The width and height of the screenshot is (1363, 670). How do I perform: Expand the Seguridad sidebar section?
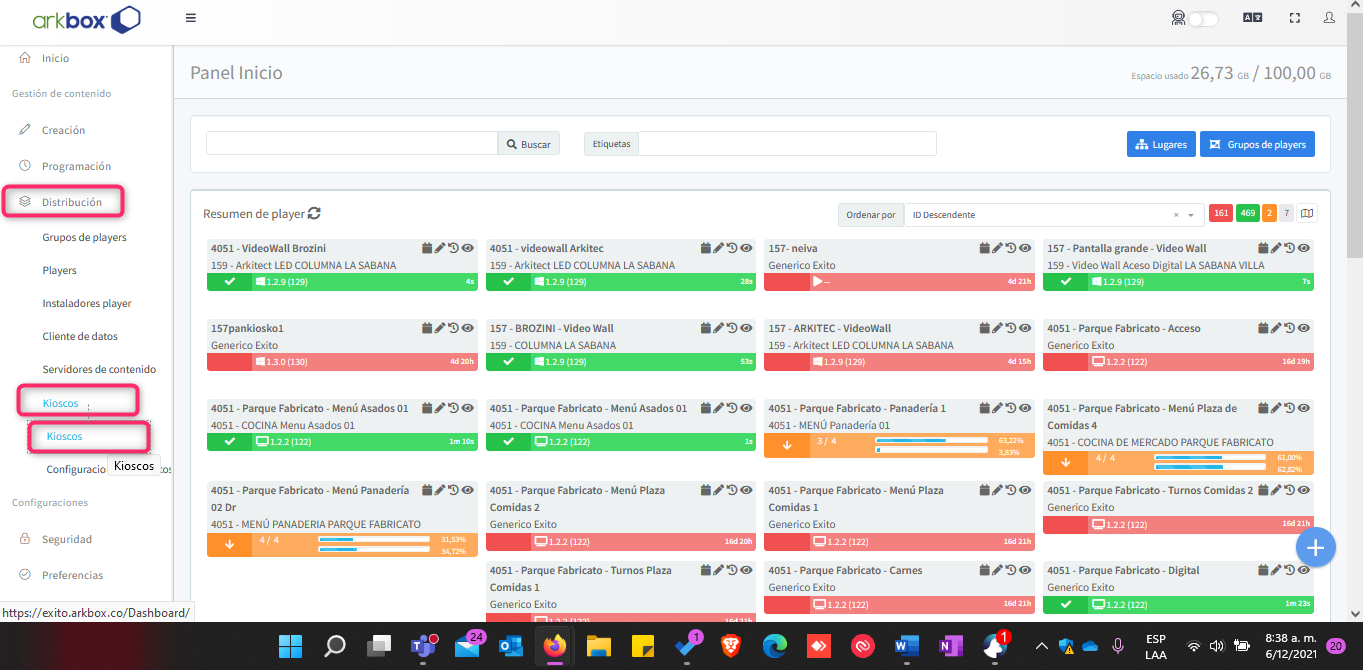tap(66, 539)
